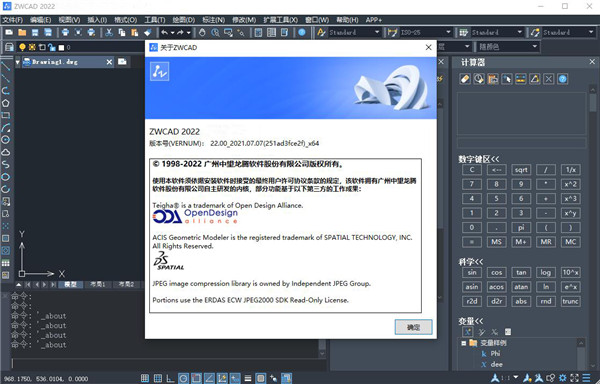
Task: Open the 随颜色 color dropdown
Action: click(507, 47)
